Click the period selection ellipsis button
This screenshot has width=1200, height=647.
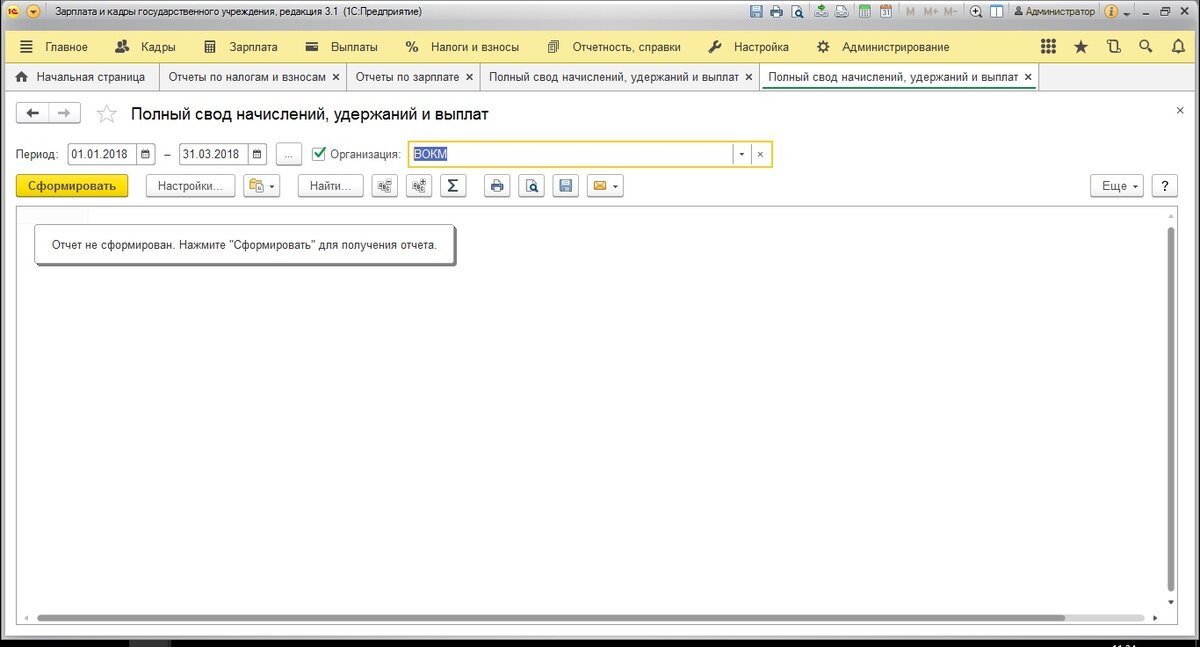point(288,154)
